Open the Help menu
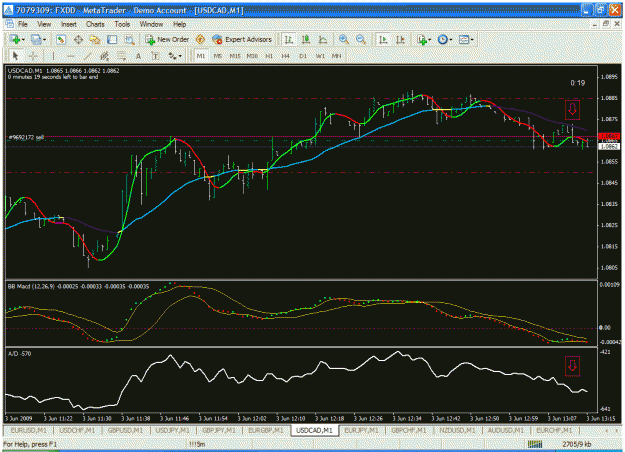Image resolution: width=625 pixels, height=452 pixels. (x=179, y=24)
